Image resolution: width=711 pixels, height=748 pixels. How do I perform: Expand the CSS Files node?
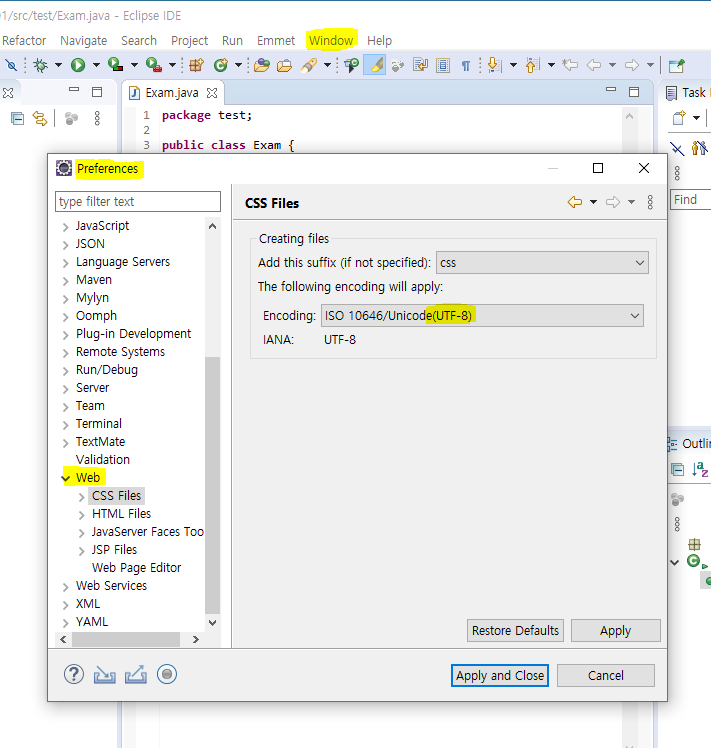[x=82, y=497]
